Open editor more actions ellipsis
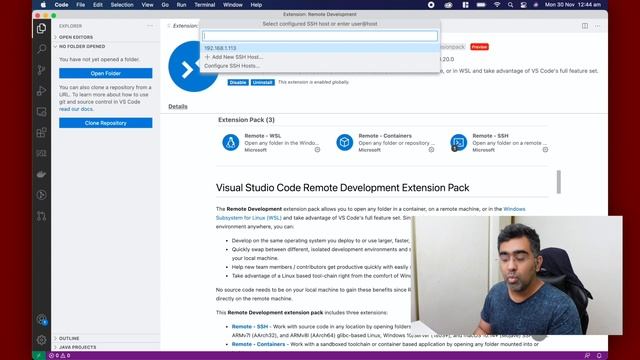Image resolution: width=640 pixels, height=360 pixels. coord(598,26)
